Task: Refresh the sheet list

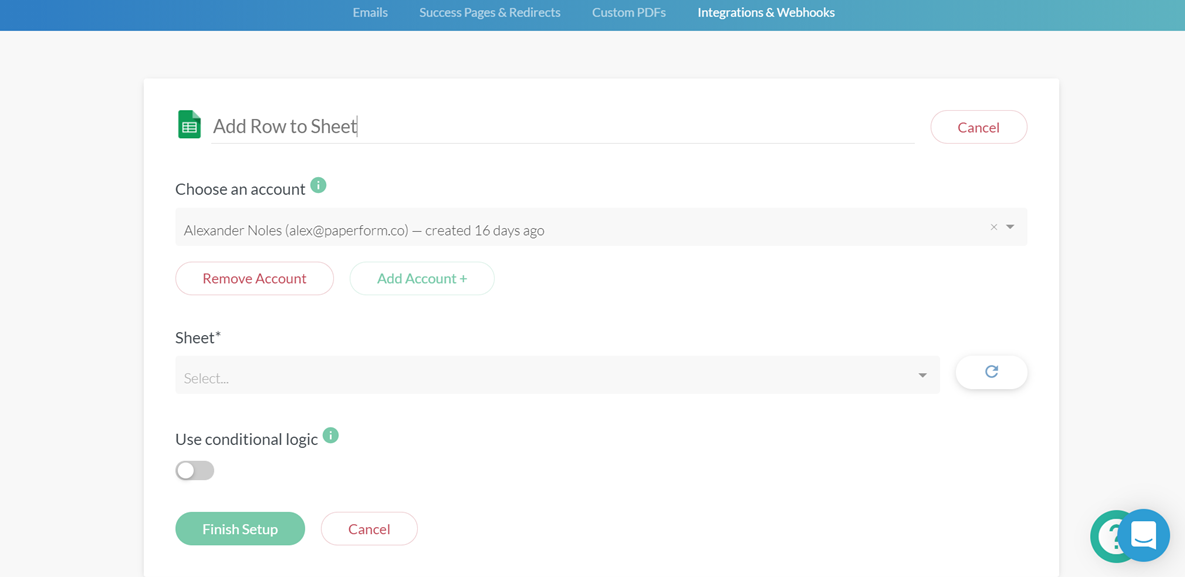Action: (x=990, y=372)
